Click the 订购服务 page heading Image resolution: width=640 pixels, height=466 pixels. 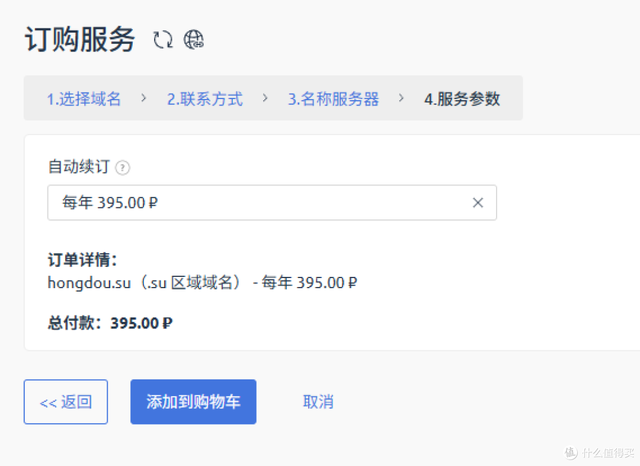(x=79, y=40)
